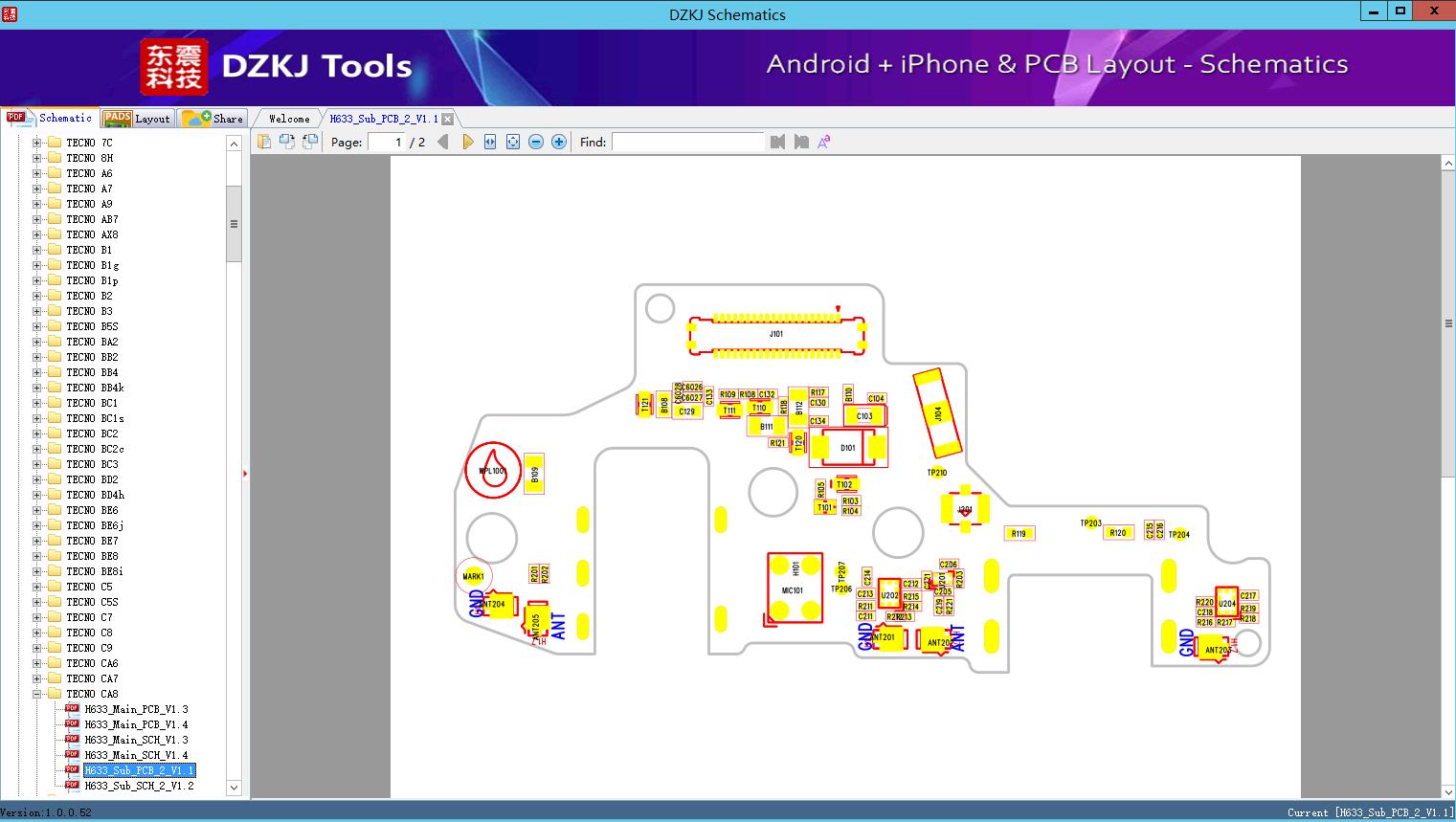Click the fit-width icon

(490, 142)
